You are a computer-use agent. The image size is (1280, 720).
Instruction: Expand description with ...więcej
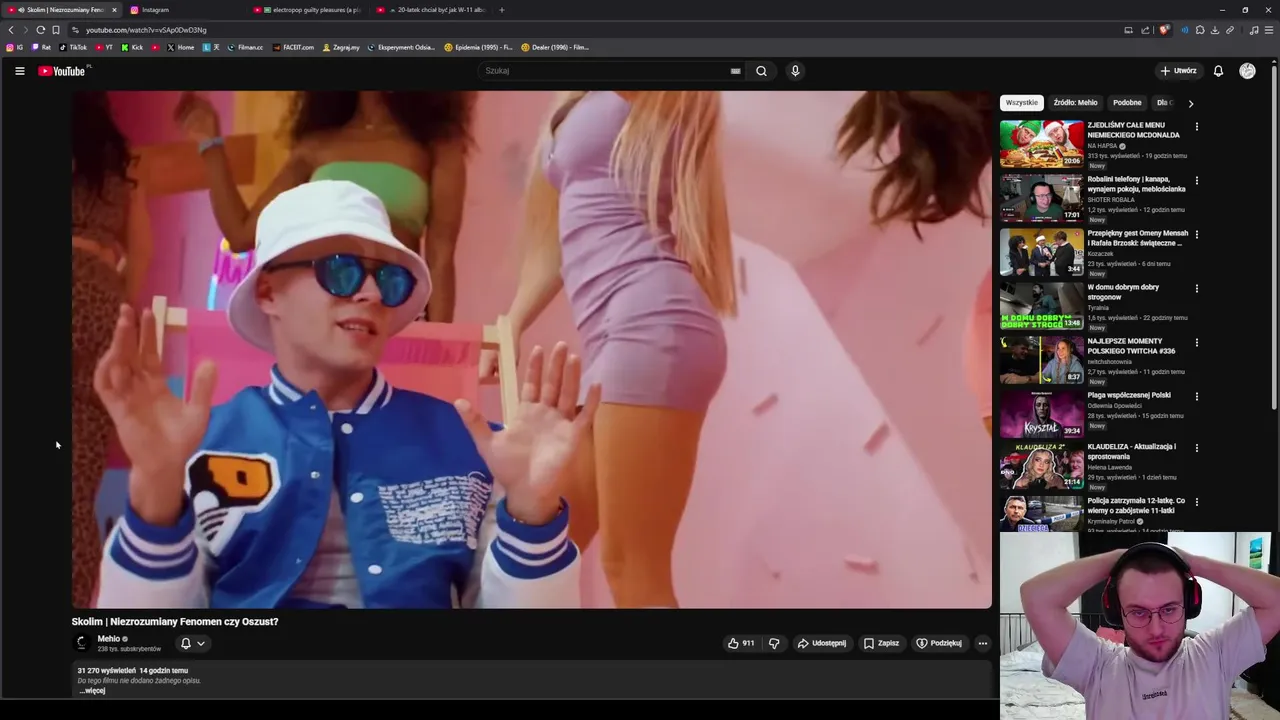pos(92,690)
